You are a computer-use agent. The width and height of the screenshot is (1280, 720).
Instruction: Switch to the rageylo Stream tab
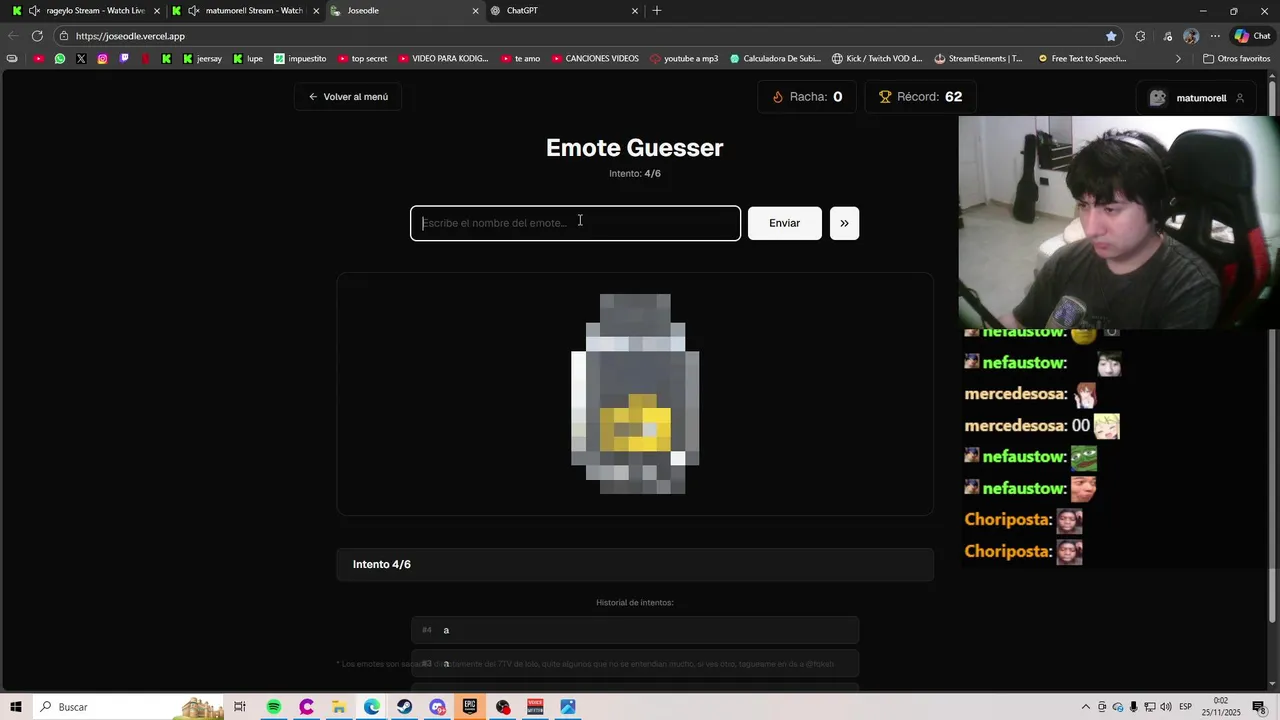pos(86,11)
